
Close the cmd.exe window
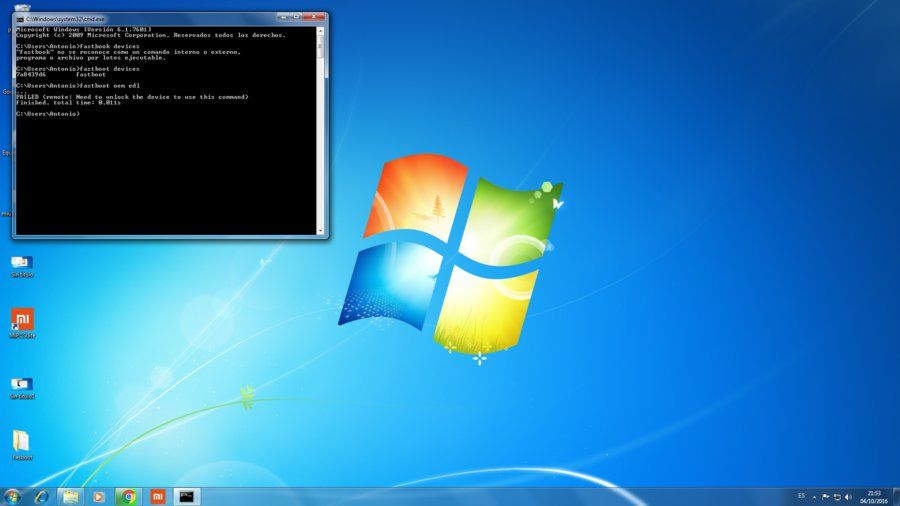tap(315, 17)
